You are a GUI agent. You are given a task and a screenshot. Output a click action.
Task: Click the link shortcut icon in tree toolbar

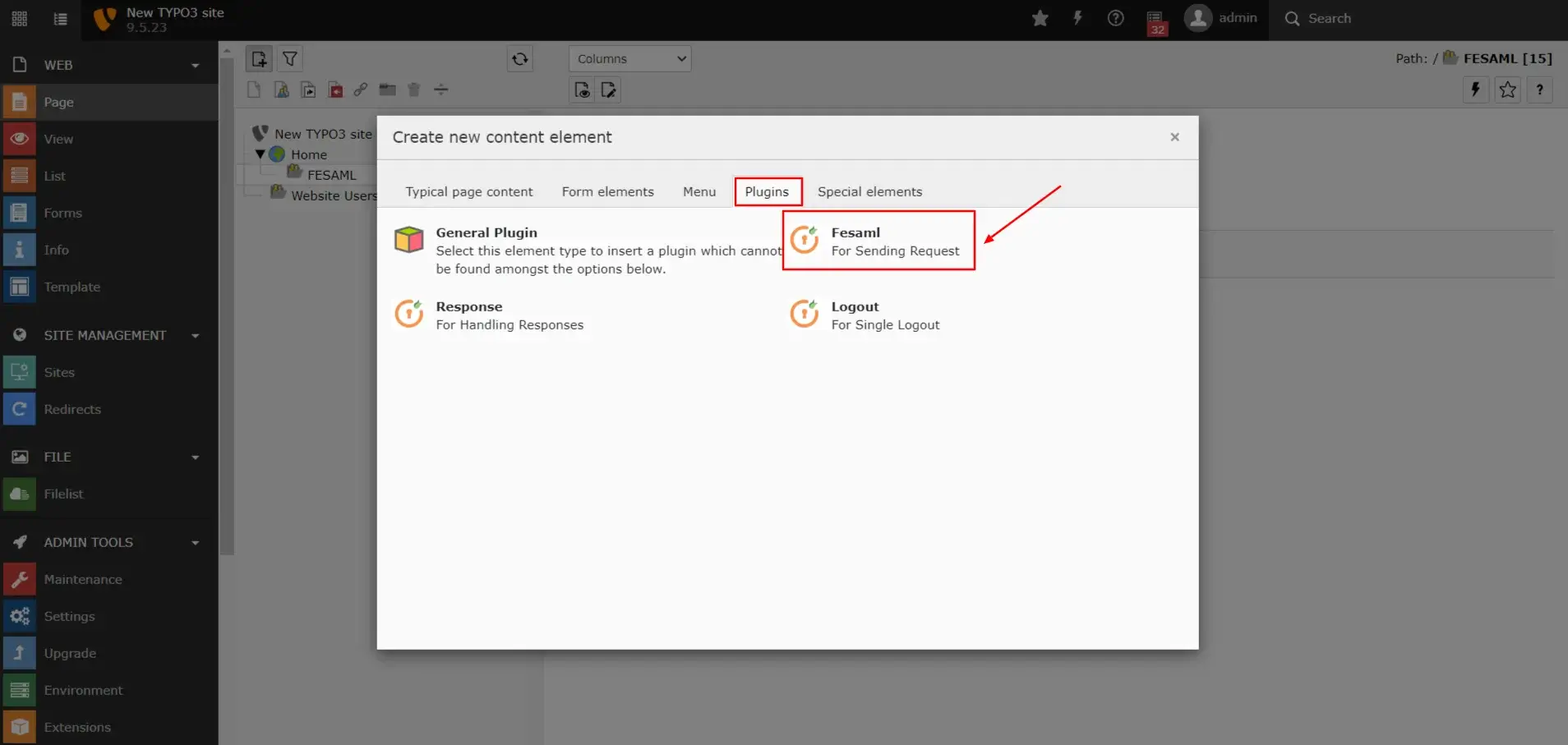pyautogui.click(x=361, y=90)
